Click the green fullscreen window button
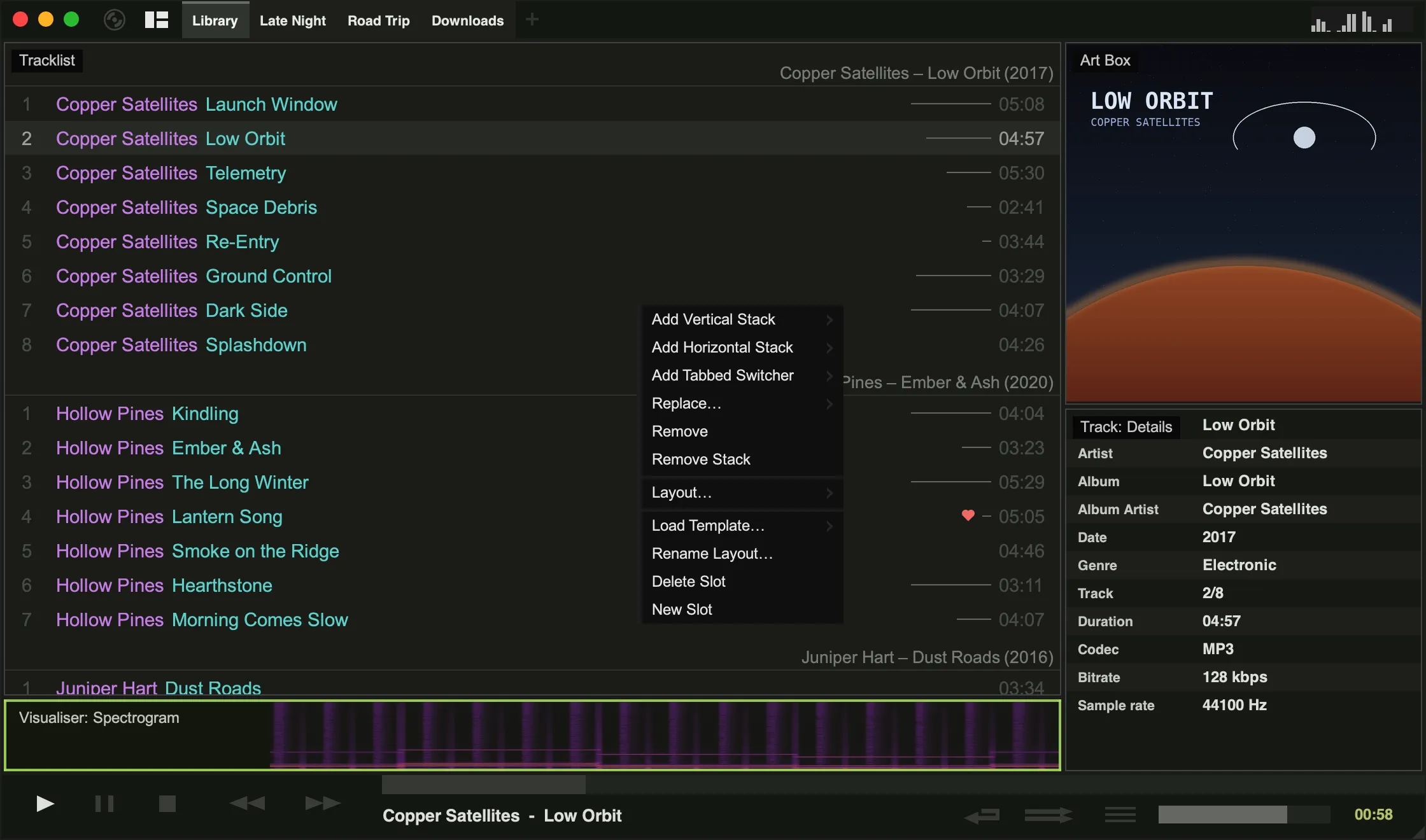The image size is (1426, 840). tap(71, 20)
